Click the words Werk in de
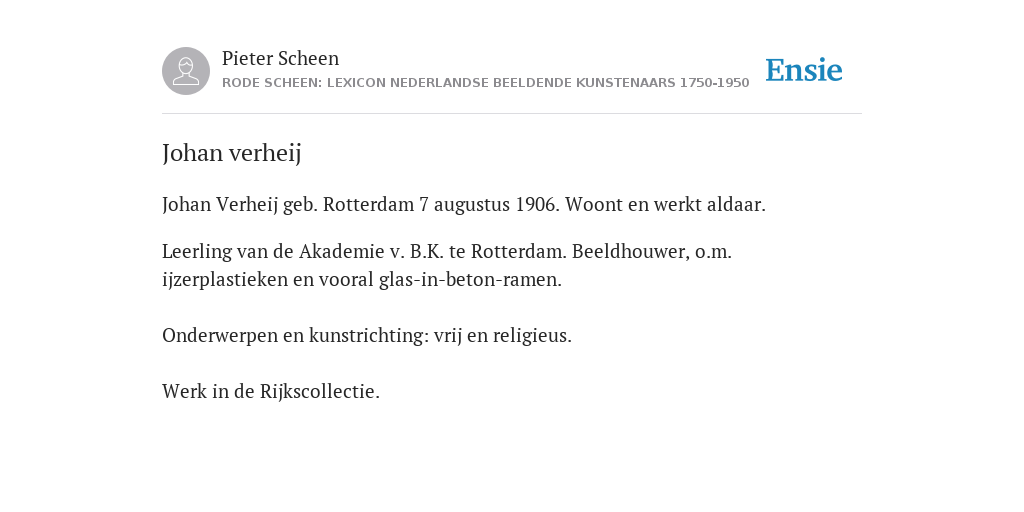The height and width of the screenshot is (512, 1024). click(208, 392)
